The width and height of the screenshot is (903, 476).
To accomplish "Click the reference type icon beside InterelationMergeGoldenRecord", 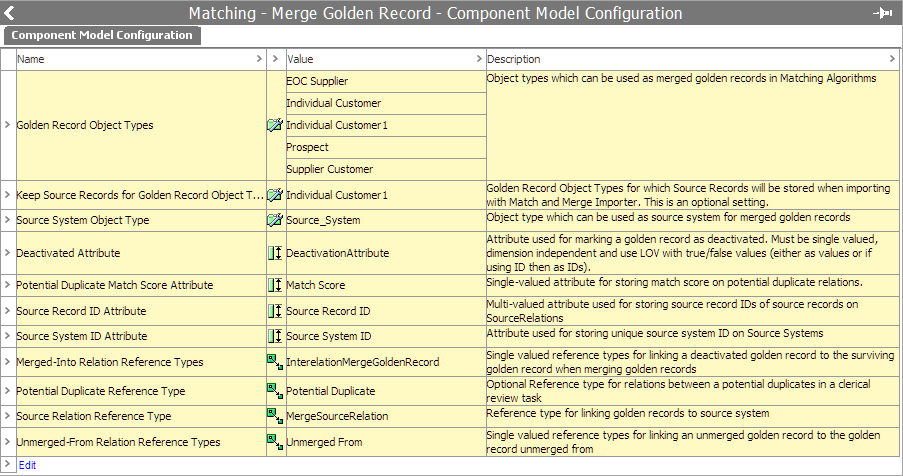I will tap(275, 362).
